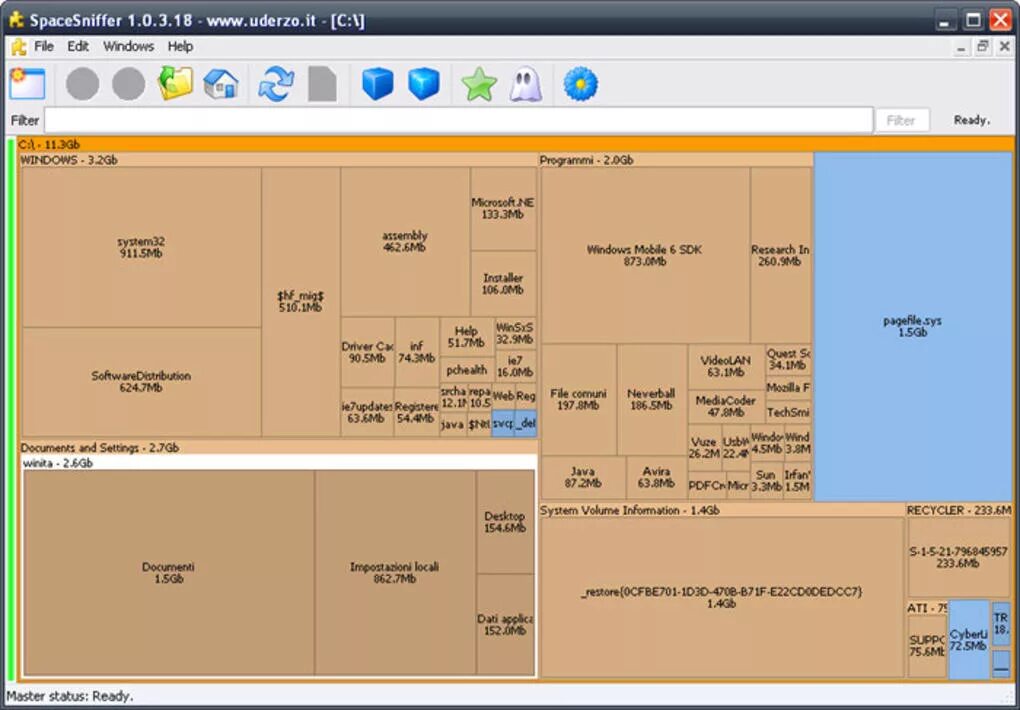This screenshot has height=710, width=1020.
Task: Open the File menu
Action: [44, 46]
